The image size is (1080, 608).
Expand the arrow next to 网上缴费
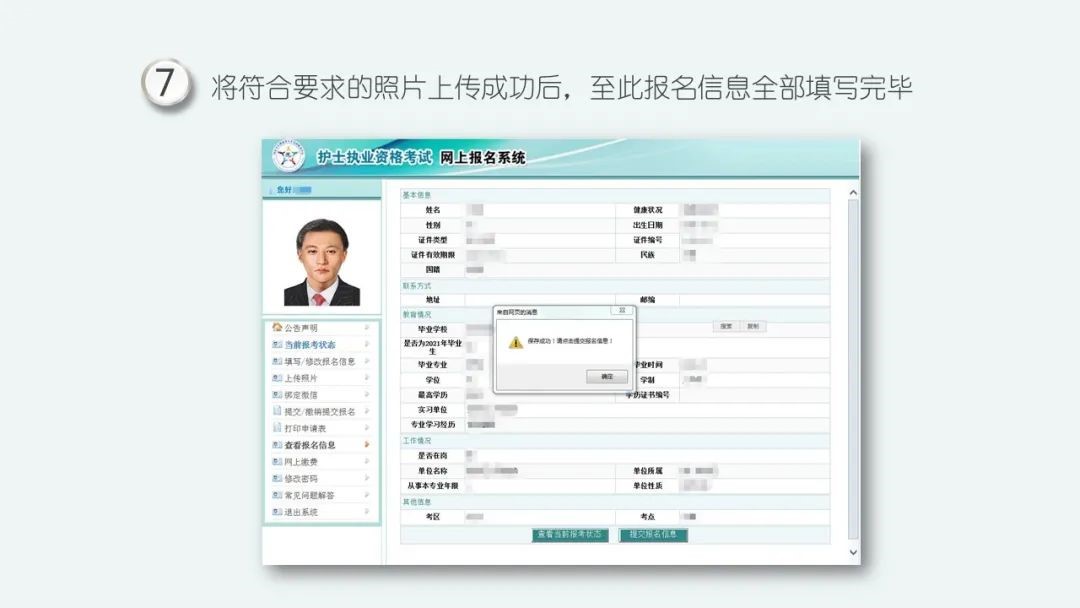(x=367, y=462)
